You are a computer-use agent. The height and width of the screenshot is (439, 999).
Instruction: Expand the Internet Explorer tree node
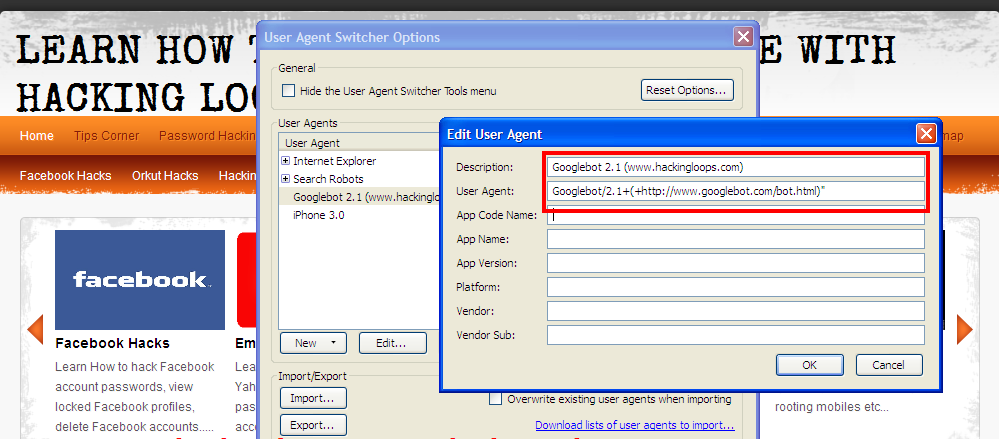pos(285,161)
